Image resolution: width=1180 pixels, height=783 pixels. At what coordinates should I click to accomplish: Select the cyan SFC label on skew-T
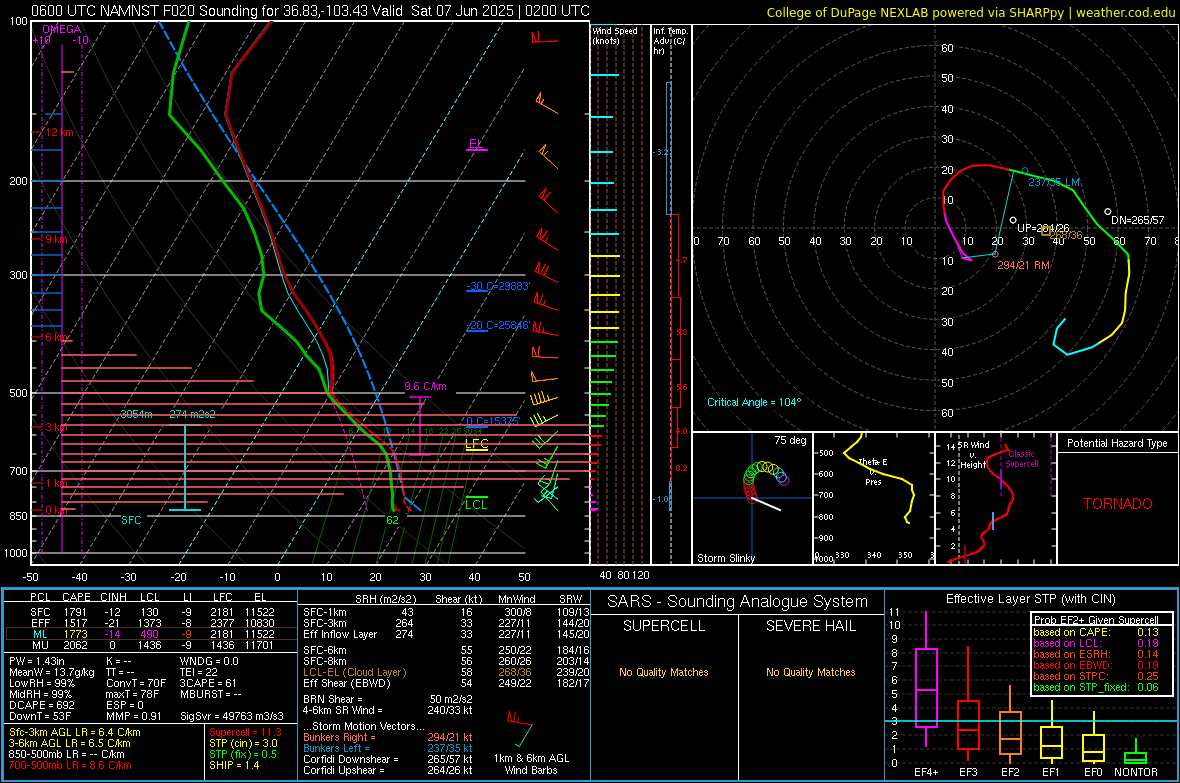coord(131,520)
